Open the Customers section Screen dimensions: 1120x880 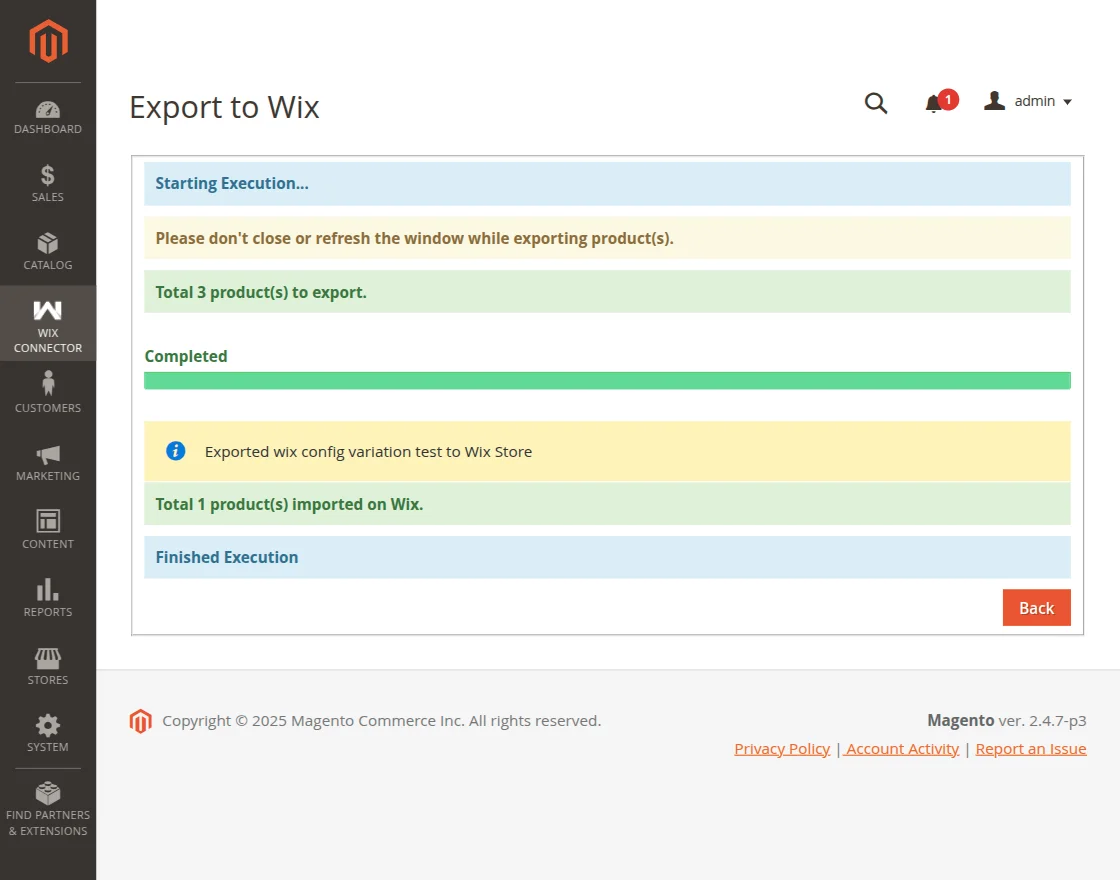(47, 390)
